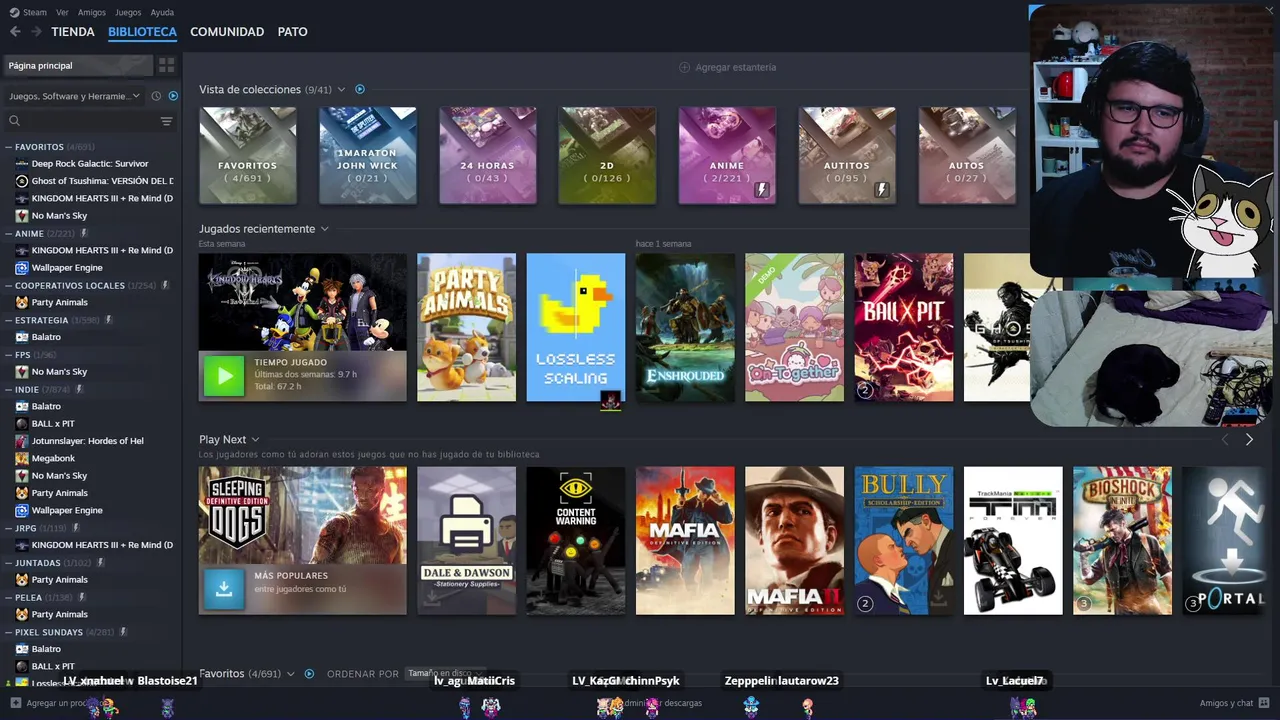
Task: Toggle recent activity sort clock icon
Action: click(x=156, y=96)
